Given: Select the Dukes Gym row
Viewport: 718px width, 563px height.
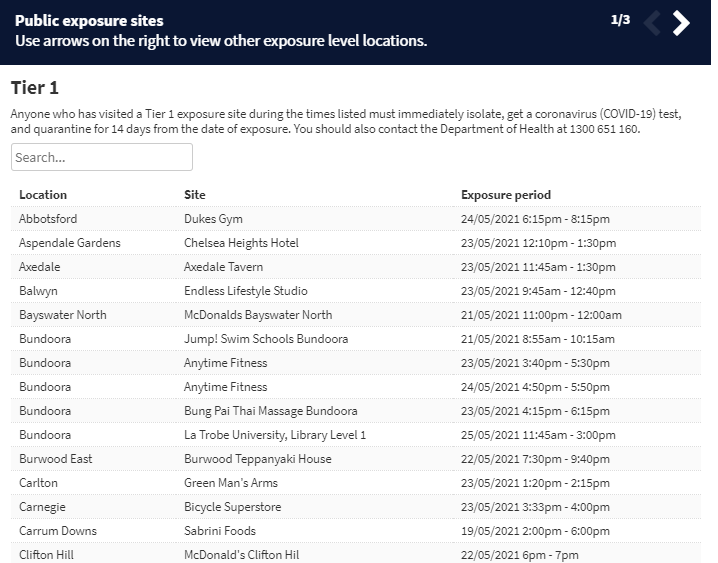Looking at the screenshot, I should coord(356,219).
